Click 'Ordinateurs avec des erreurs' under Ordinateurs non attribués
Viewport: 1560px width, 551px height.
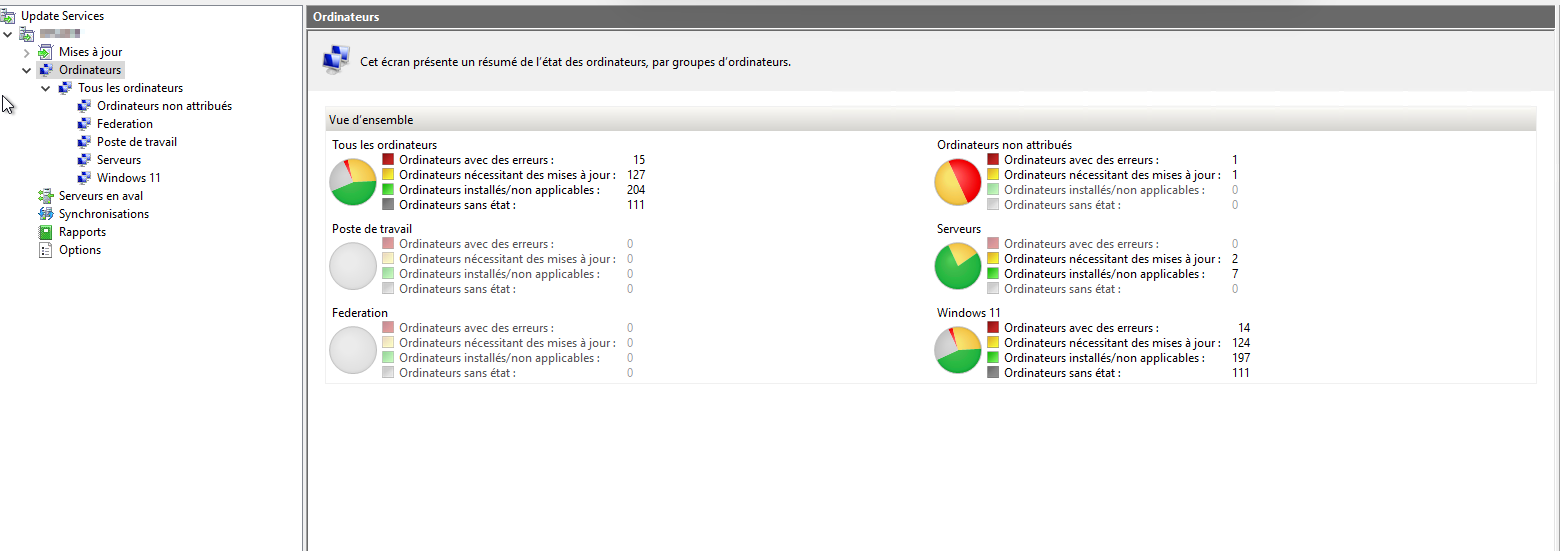[x=1082, y=160]
